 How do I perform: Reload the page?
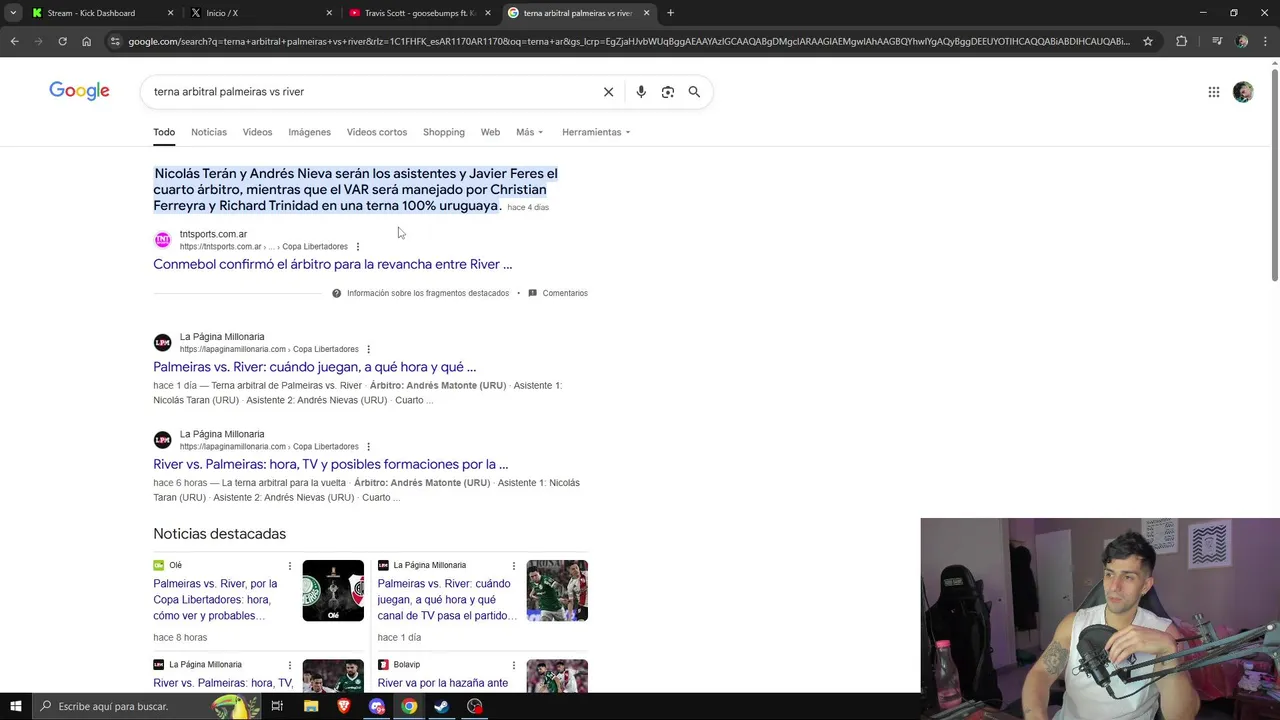click(62, 41)
